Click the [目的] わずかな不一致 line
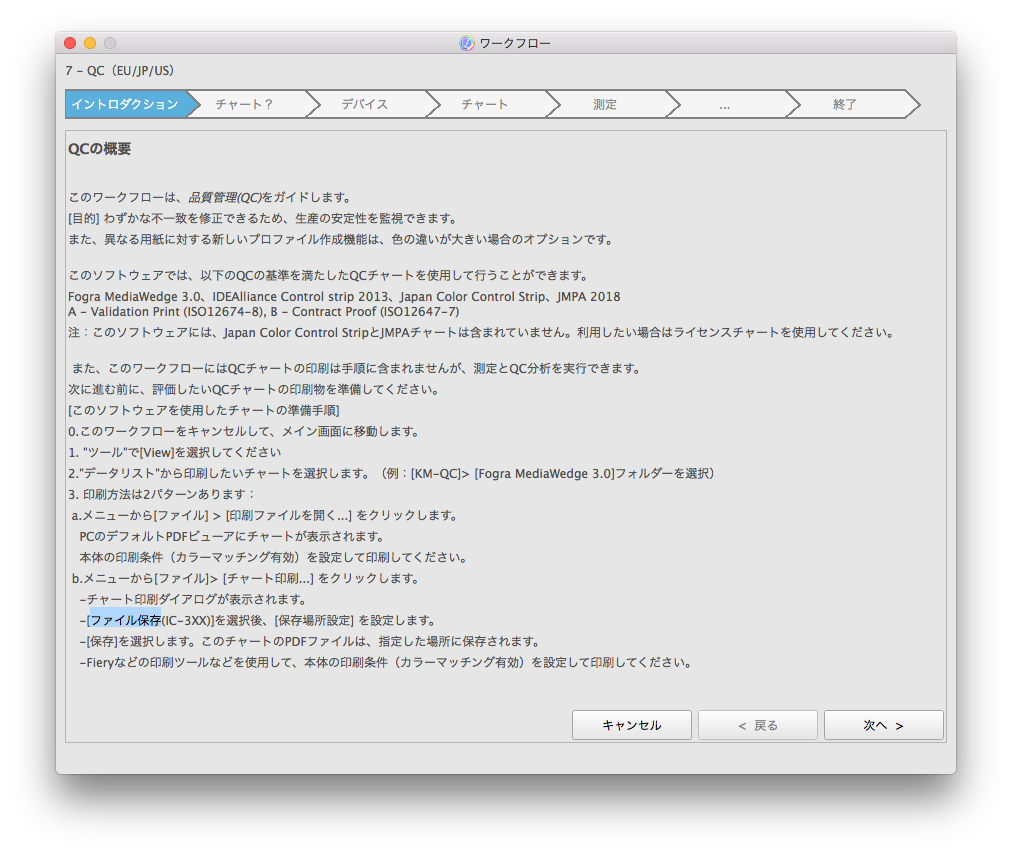The width and height of the screenshot is (1012, 854). [264, 219]
